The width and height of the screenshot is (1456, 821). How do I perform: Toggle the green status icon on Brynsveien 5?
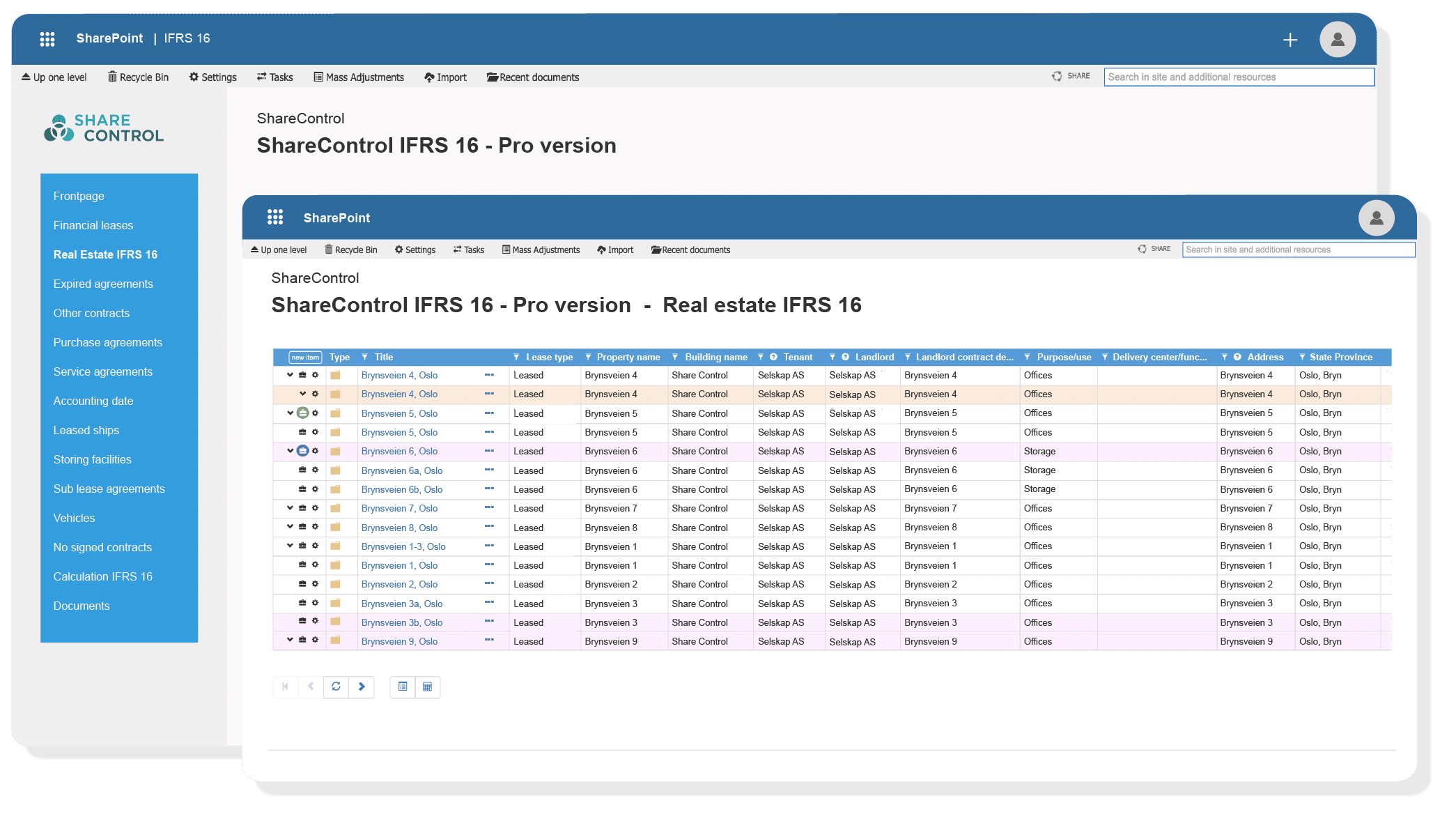[303, 413]
